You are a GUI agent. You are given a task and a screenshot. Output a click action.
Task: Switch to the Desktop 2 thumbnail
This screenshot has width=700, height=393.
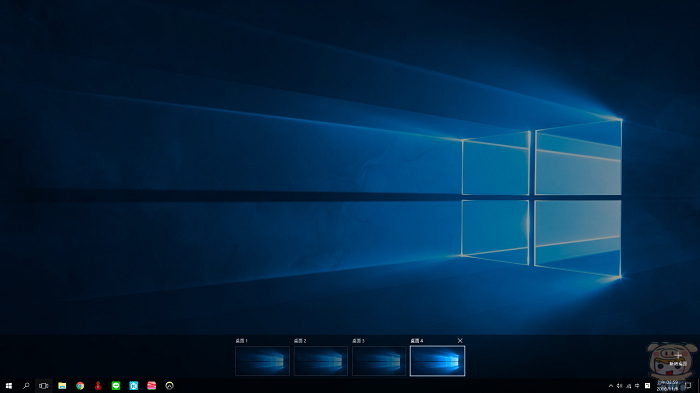pos(321,361)
